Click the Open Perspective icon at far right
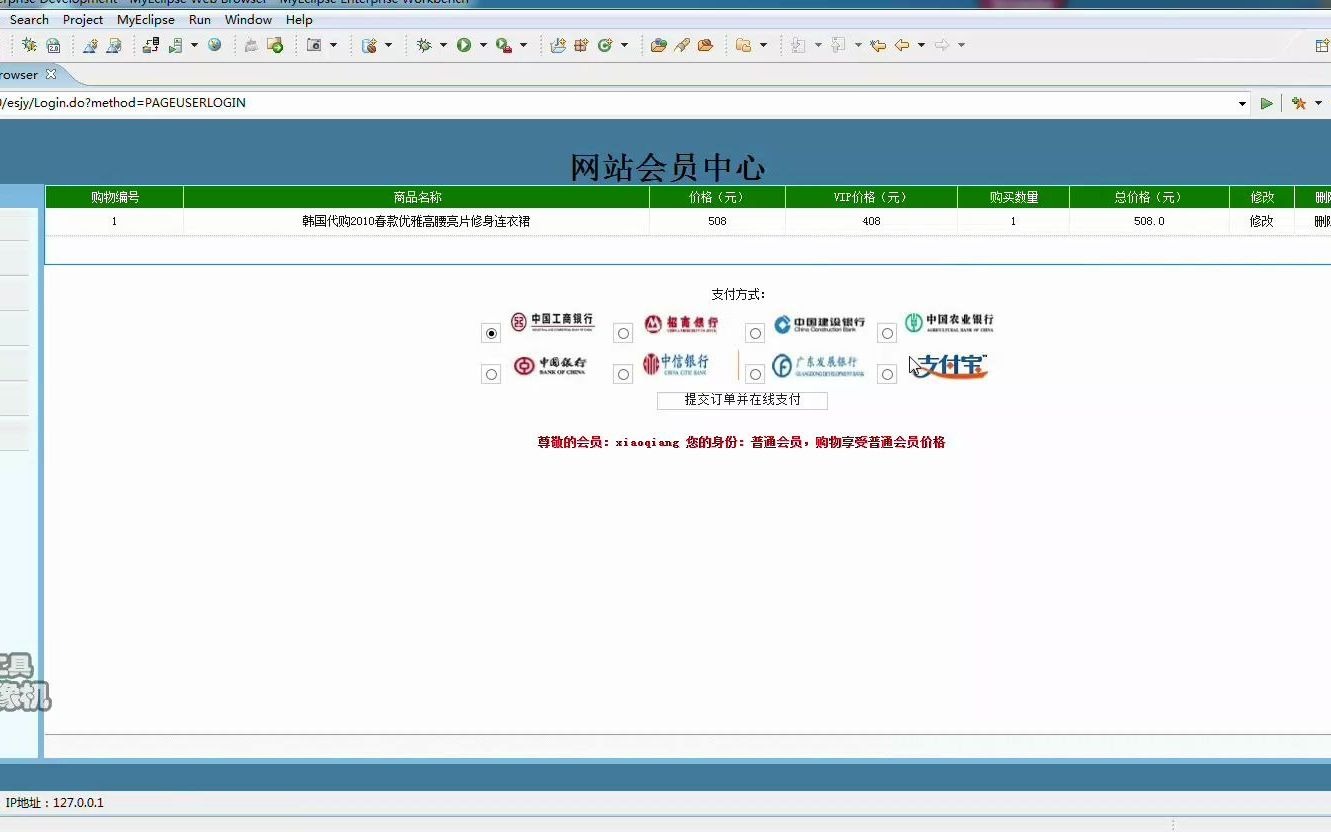Viewport: 1331px width, 832px height. pyautogui.click(x=1322, y=45)
